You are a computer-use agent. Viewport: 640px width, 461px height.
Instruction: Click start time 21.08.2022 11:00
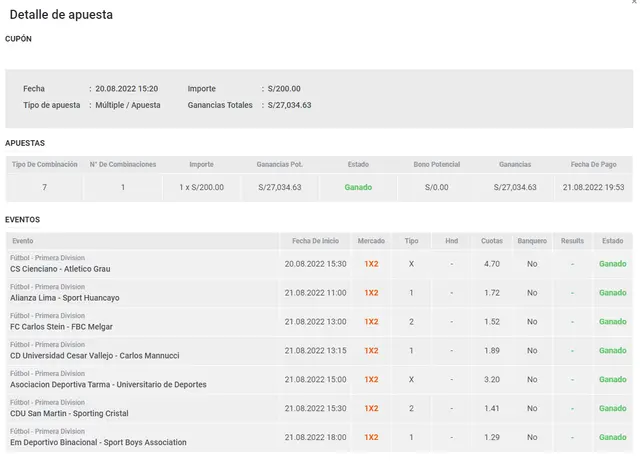(x=316, y=293)
